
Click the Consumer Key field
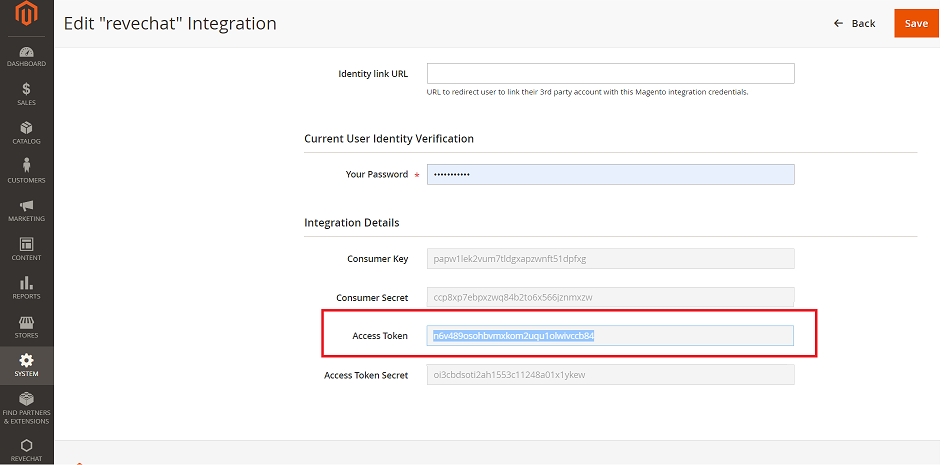coord(610,259)
